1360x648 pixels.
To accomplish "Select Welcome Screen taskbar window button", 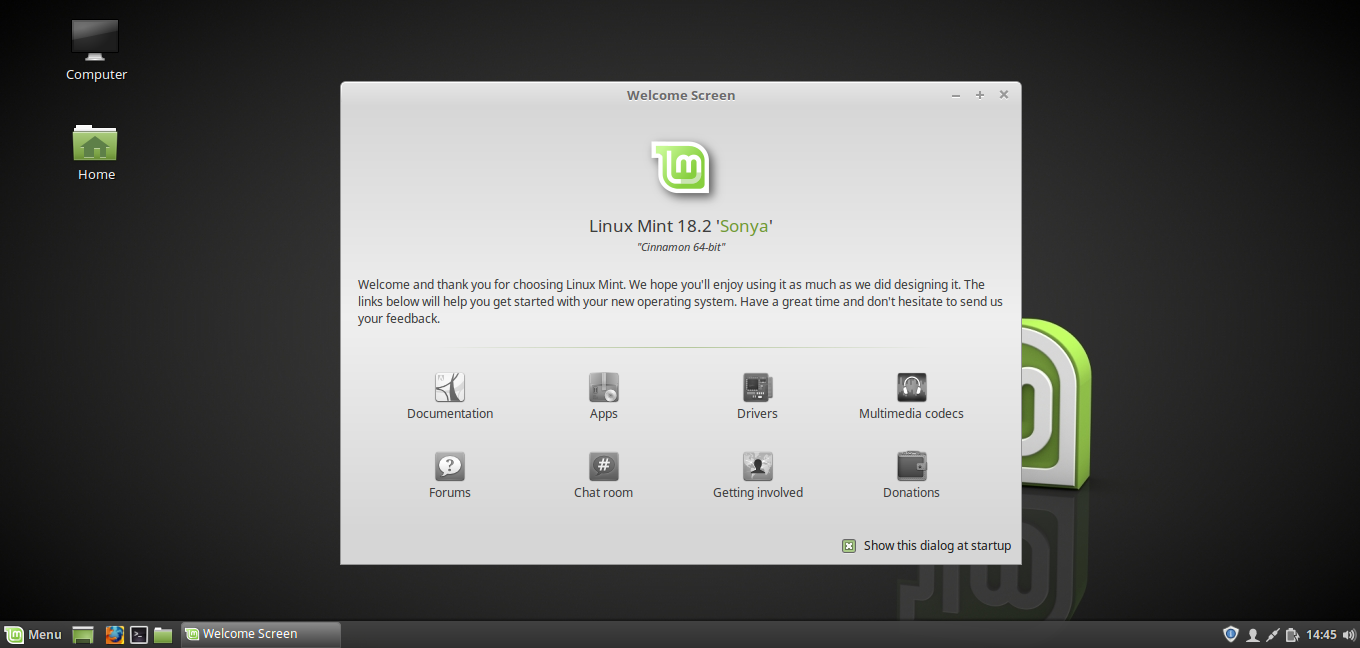I will click(x=260, y=634).
